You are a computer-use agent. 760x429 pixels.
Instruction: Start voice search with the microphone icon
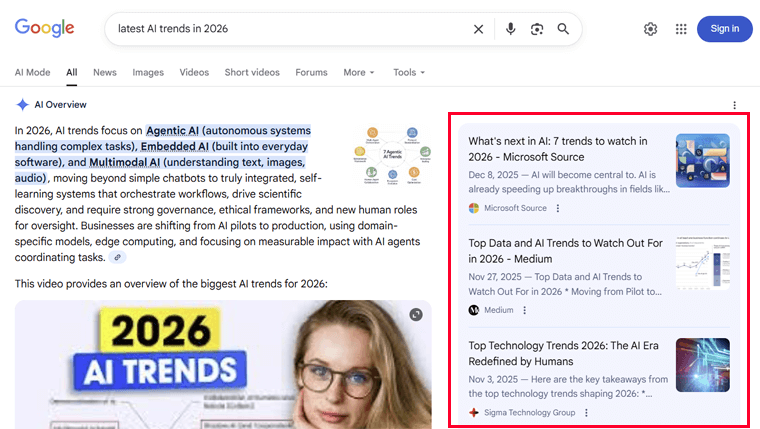coord(510,29)
